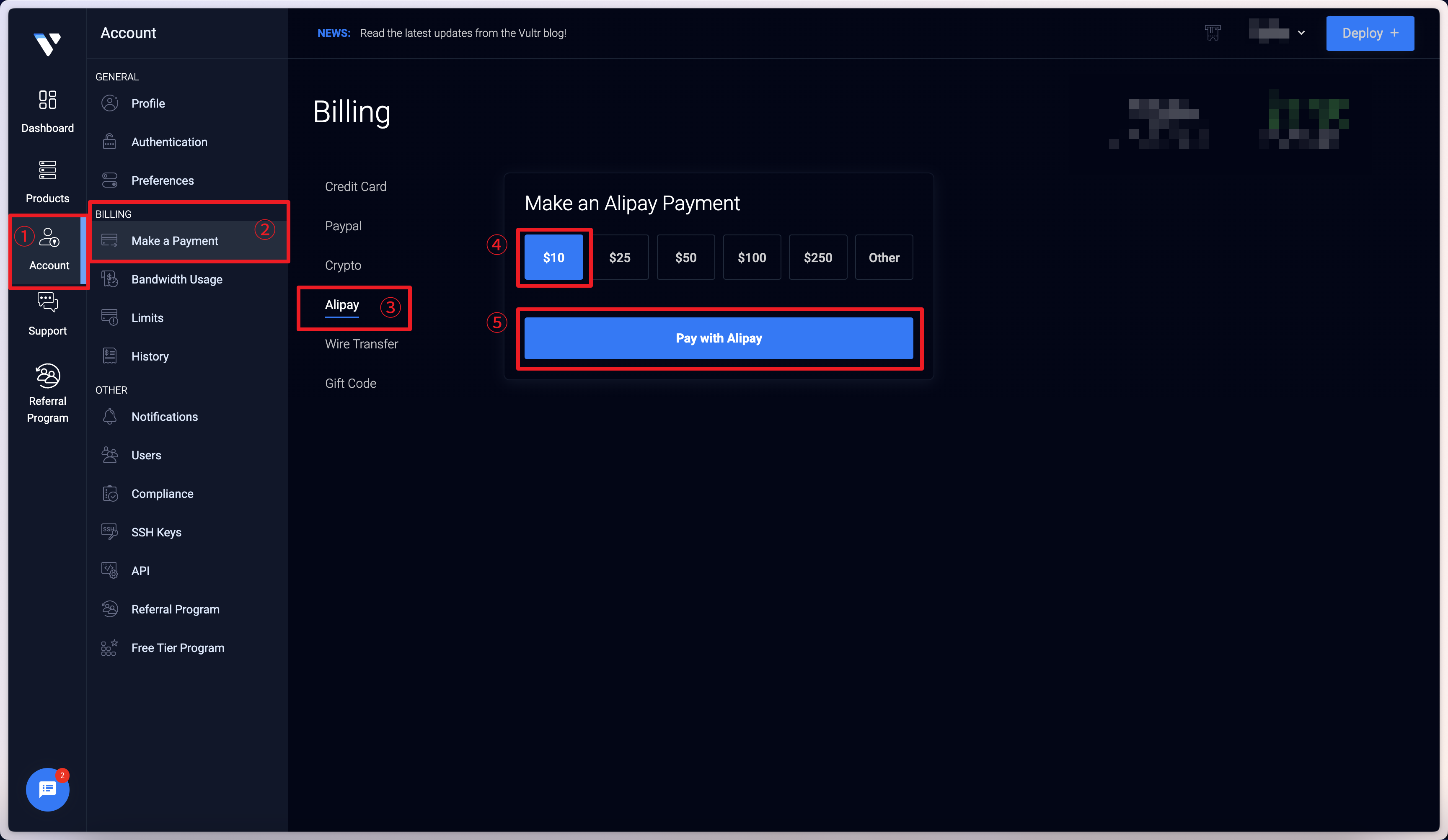Select the $25 payment amount
This screenshot has width=1448, height=840.
click(x=619, y=257)
